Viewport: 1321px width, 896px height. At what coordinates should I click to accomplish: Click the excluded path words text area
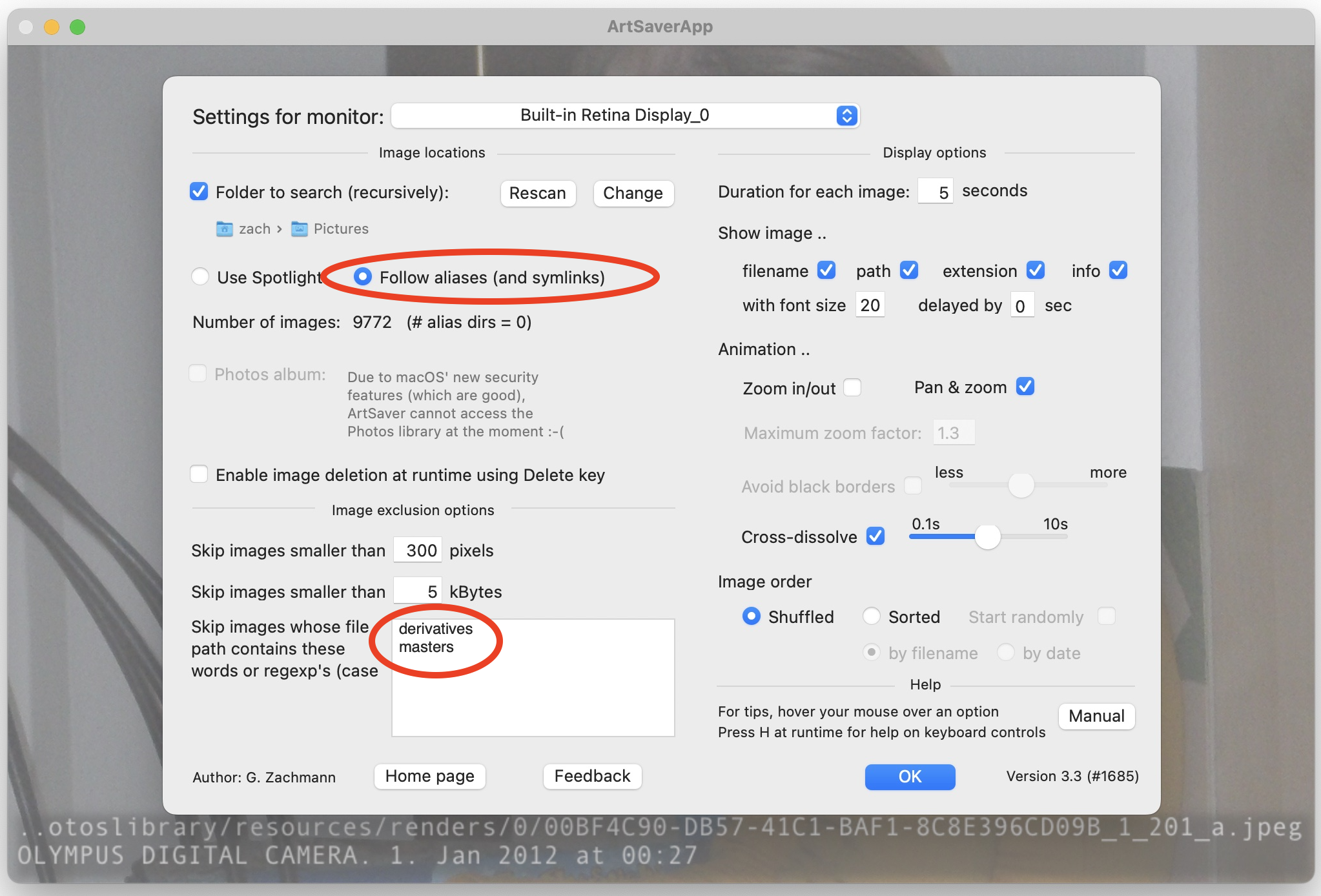click(533, 677)
